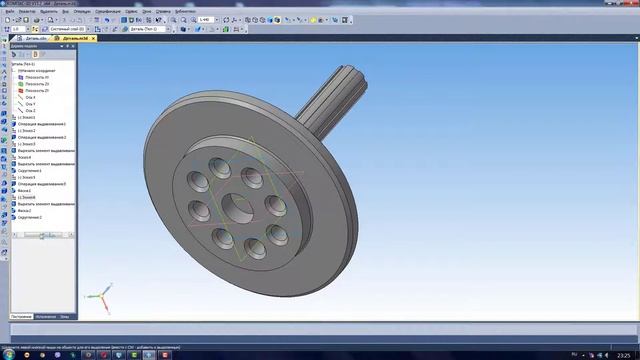
Task: Open the view scale dropdown arrow
Action: coord(216,20)
